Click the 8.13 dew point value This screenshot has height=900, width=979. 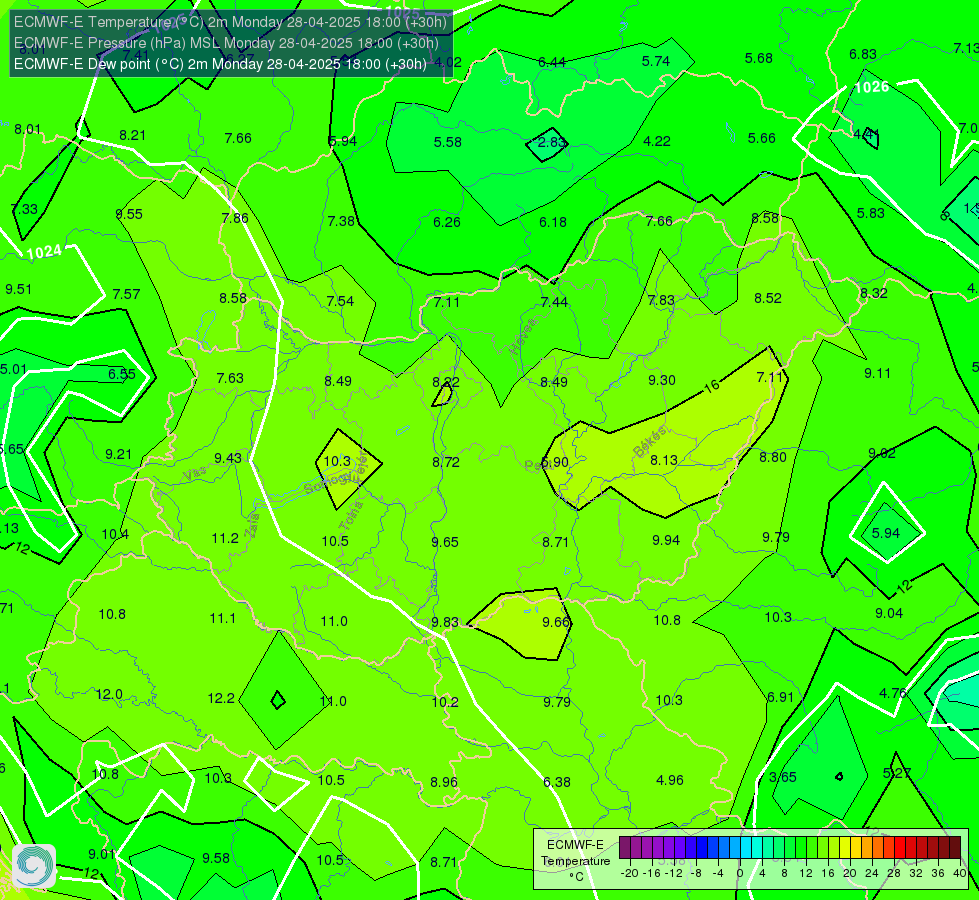point(664,460)
